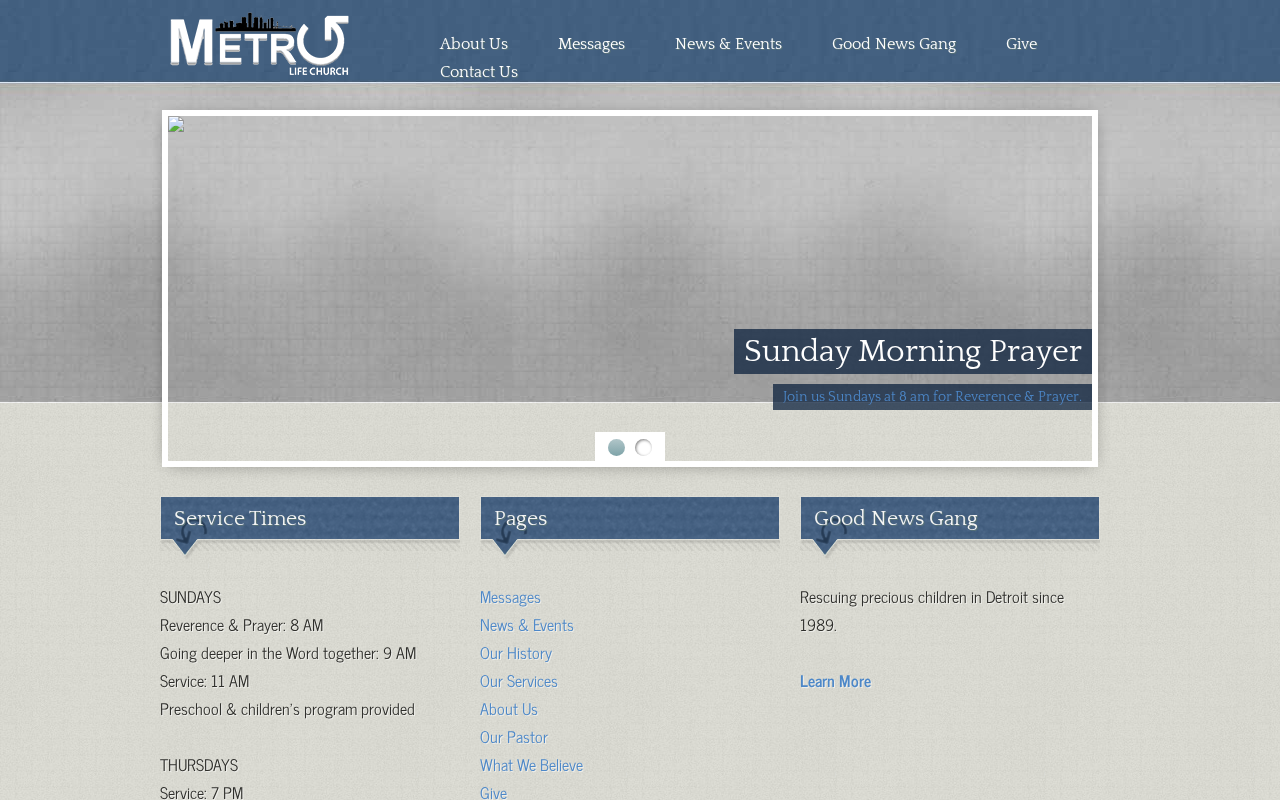1280x800 pixels.
Task: Open the Messages link under Pages
Action: pyautogui.click(x=510, y=597)
